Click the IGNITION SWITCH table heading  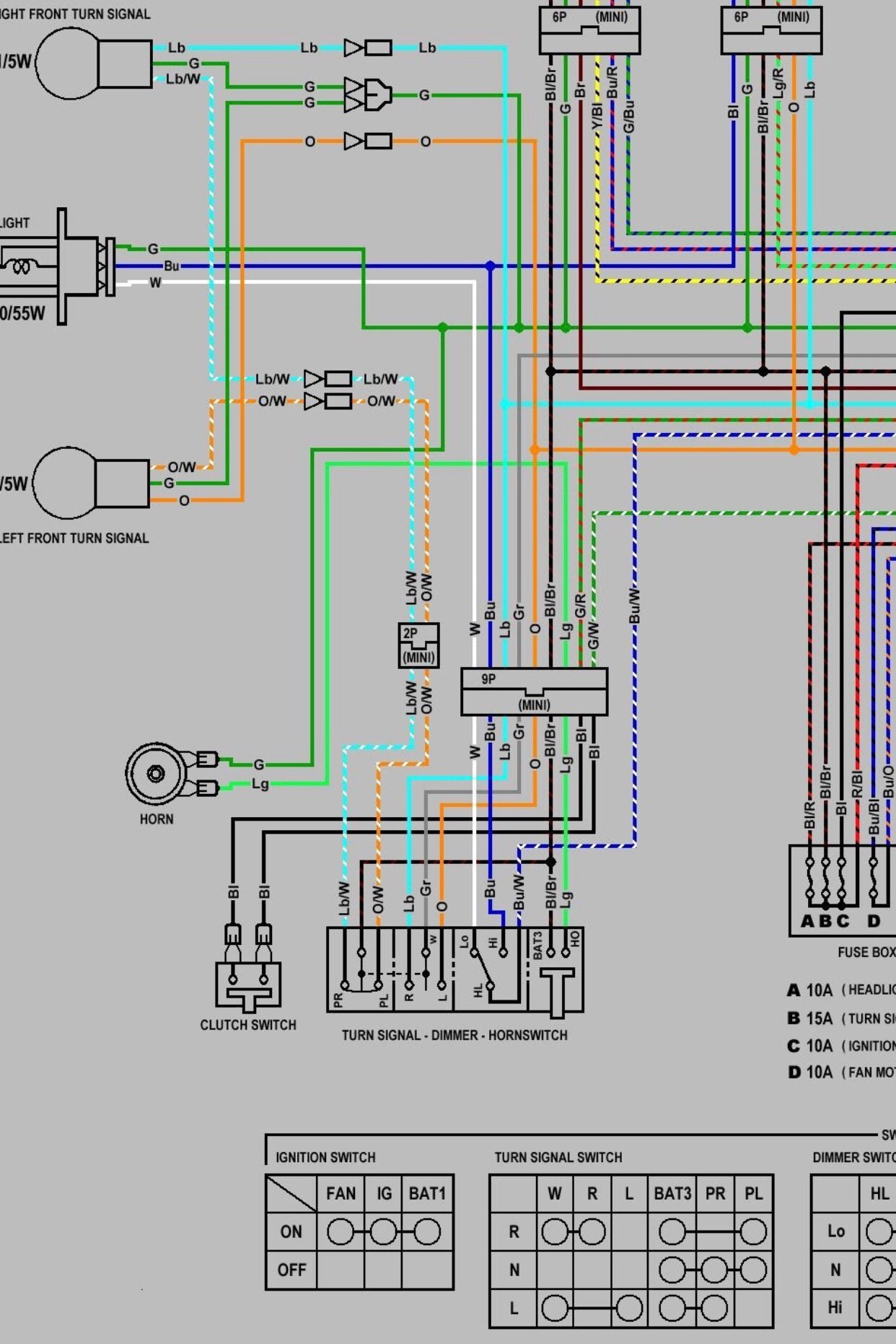[325, 1158]
